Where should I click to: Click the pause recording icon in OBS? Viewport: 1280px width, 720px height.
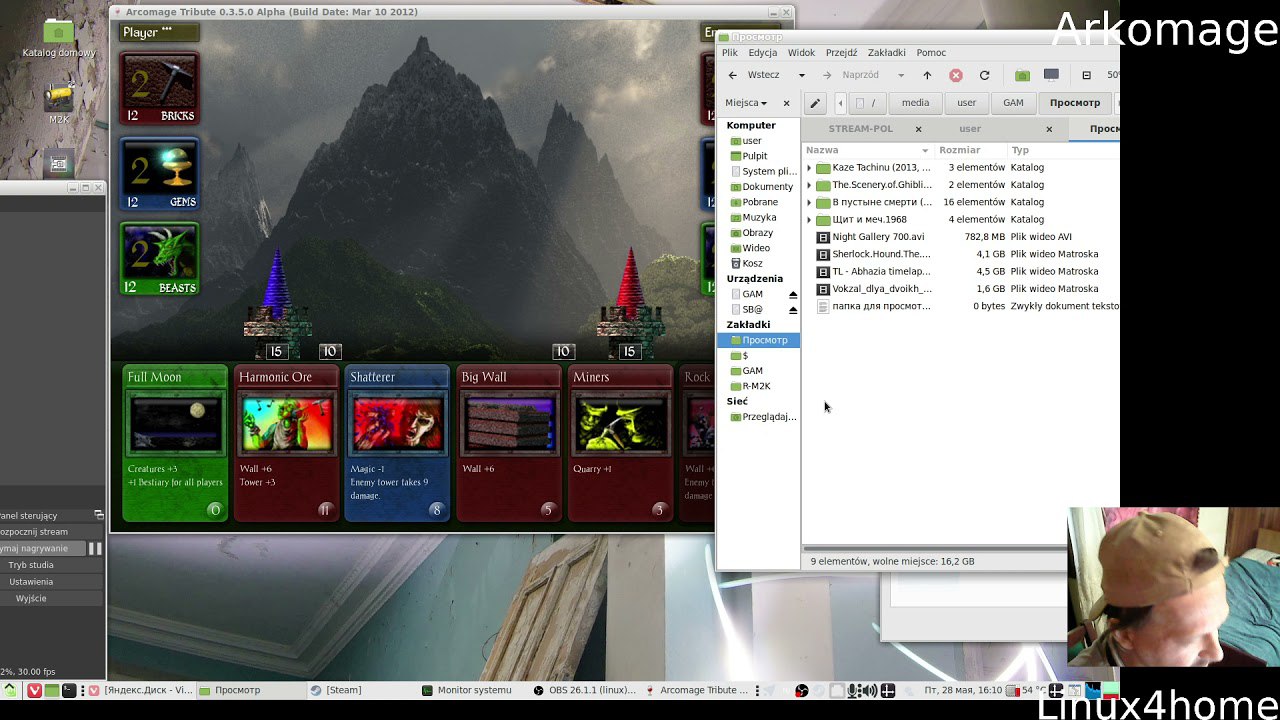[x=95, y=548]
